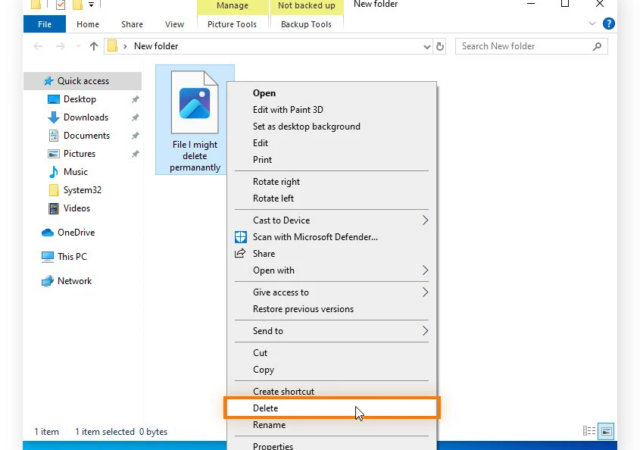The width and height of the screenshot is (640, 450).
Task: Open the address bar history dropdown
Action: click(x=426, y=46)
